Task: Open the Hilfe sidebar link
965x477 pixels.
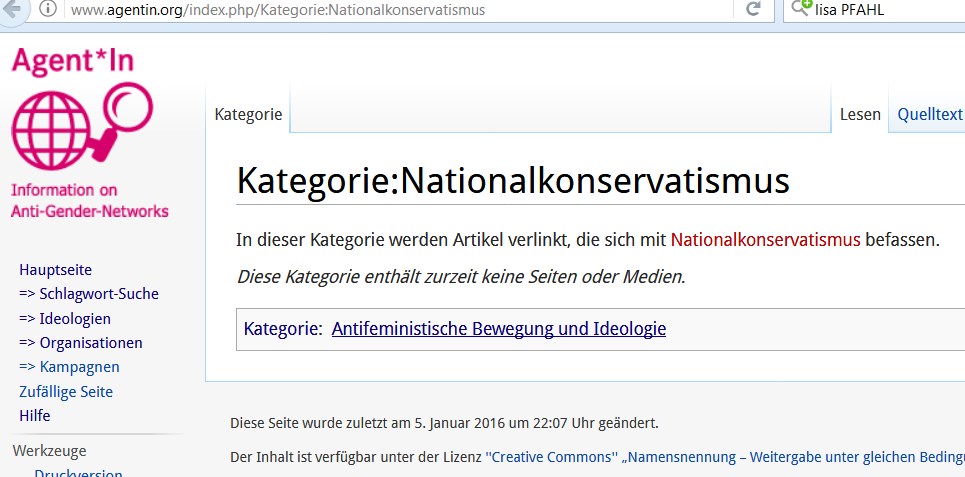Action: [35, 416]
